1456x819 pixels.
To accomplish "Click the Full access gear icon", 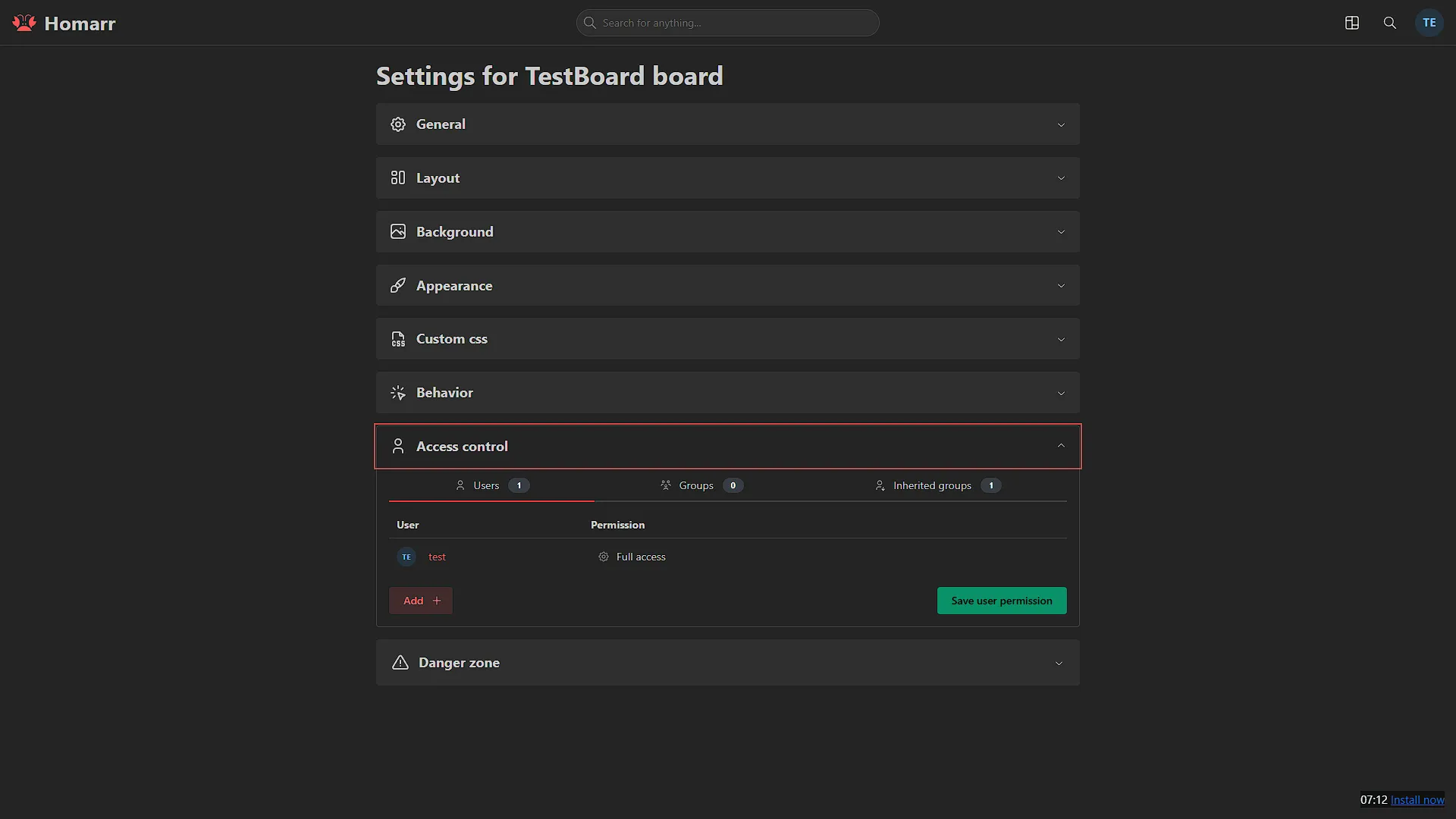I will pyautogui.click(x=604, y=557).
